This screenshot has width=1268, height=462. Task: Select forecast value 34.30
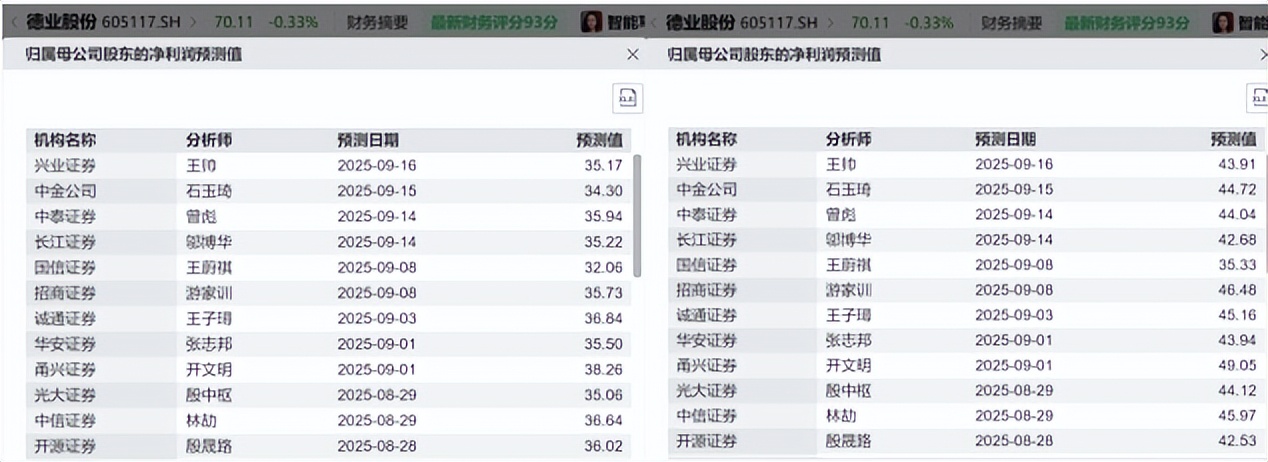coord(603,191)
